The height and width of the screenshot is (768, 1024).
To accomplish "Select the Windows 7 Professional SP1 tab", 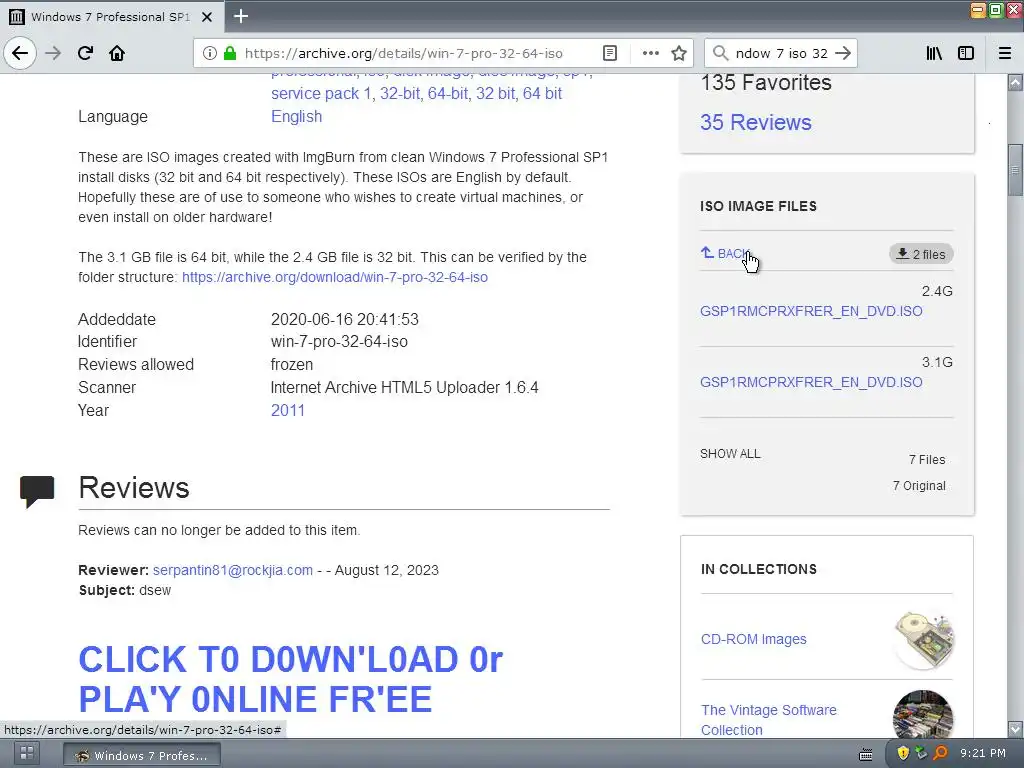I will click(x=111, y=17).
